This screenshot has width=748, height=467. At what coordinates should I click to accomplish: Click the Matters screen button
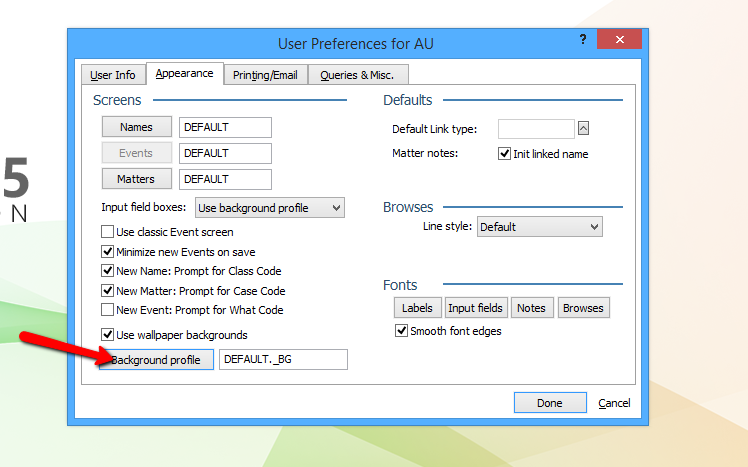(x=136, y=179)
